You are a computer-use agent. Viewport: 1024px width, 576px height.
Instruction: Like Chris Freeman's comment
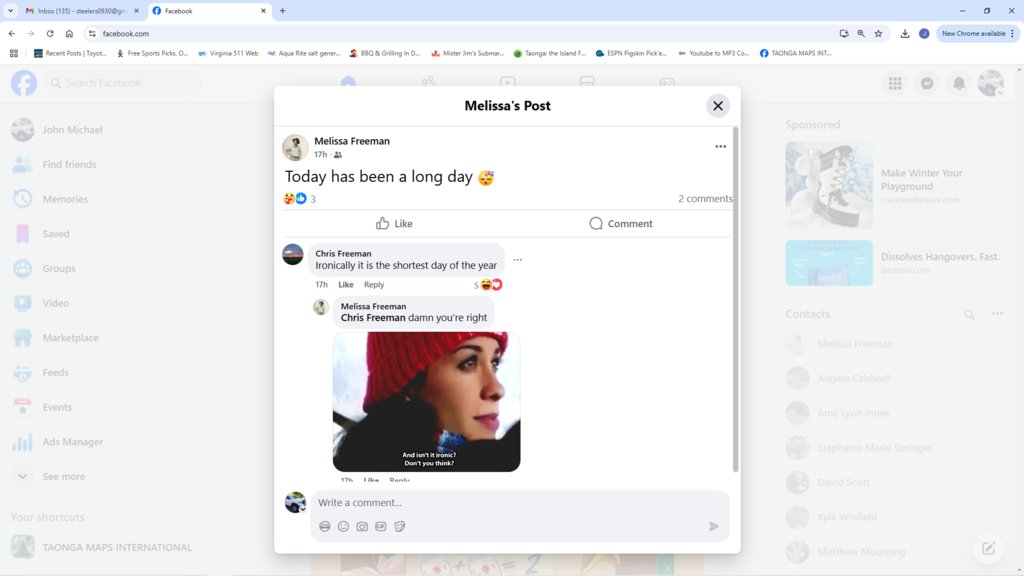pos(345,285)
